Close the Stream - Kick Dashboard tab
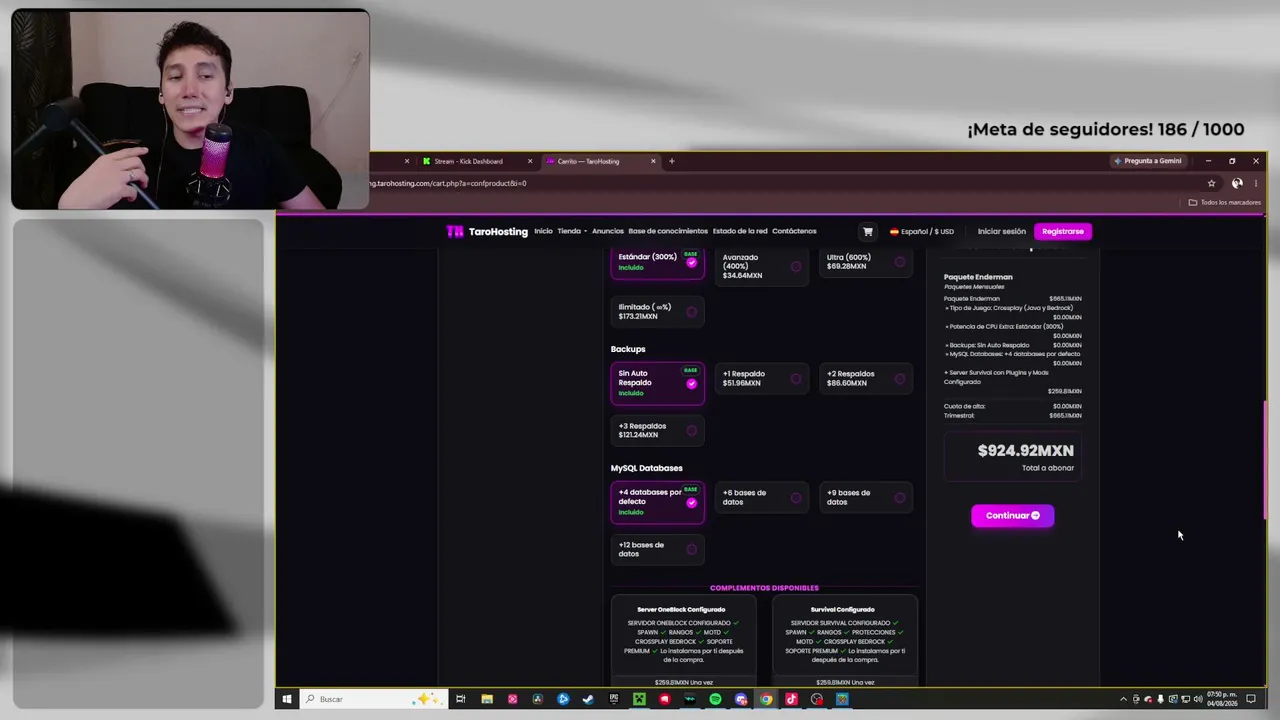 [x=529, y=161]
